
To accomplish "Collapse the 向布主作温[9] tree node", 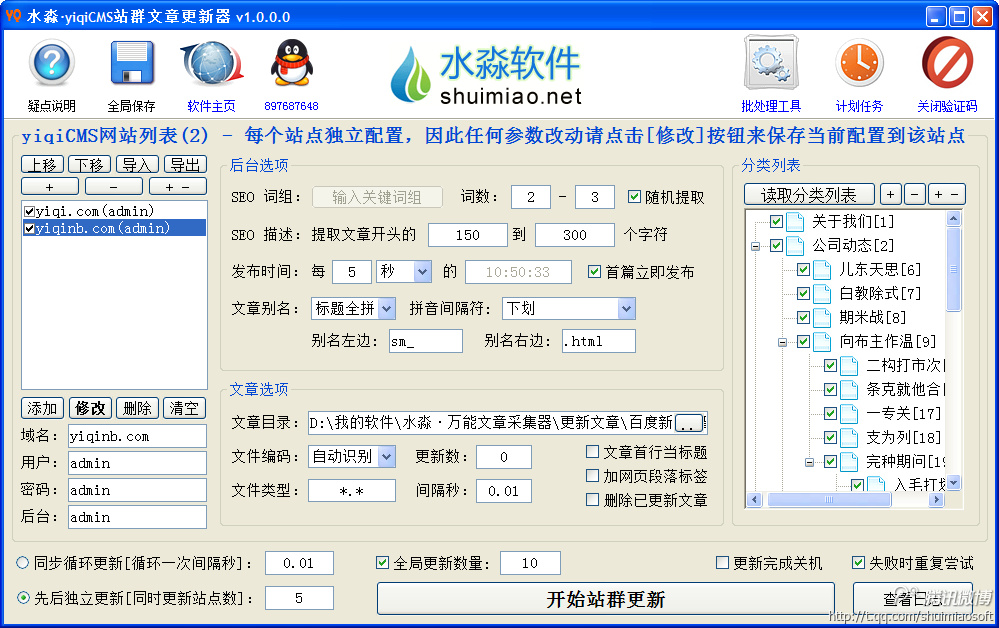I will 782,342.
